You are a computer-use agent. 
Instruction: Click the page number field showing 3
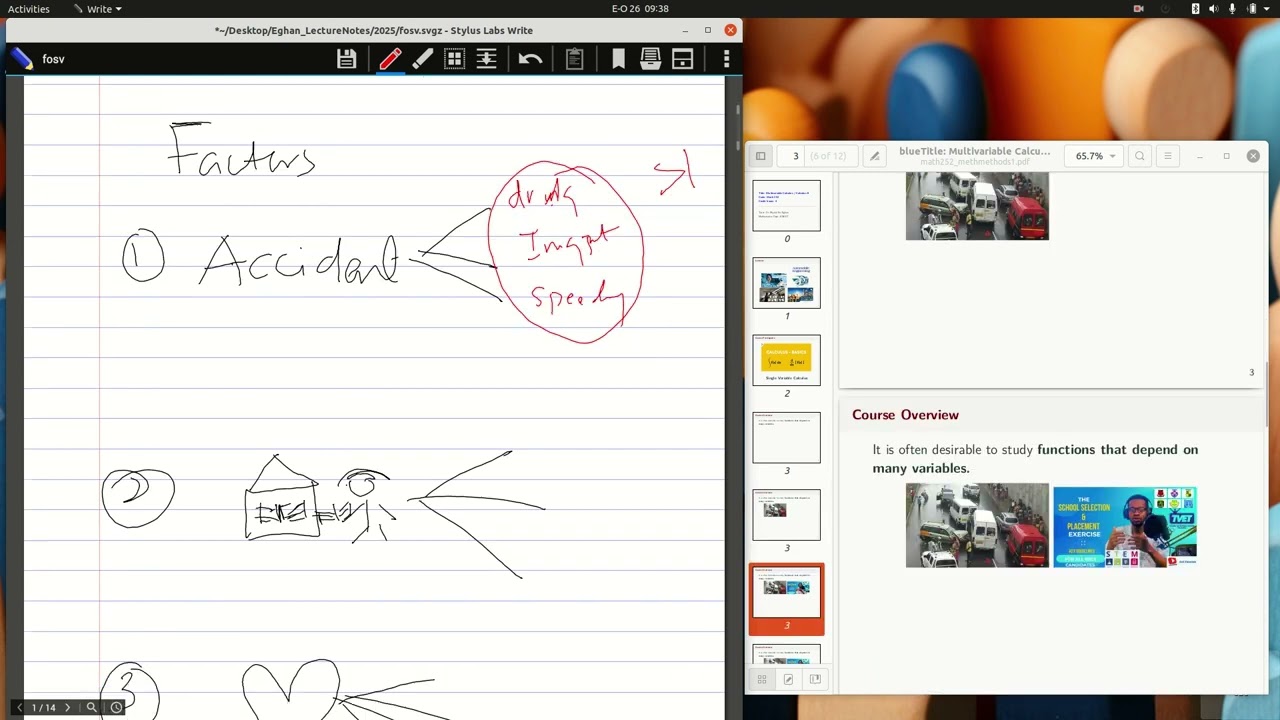point(796,156)
